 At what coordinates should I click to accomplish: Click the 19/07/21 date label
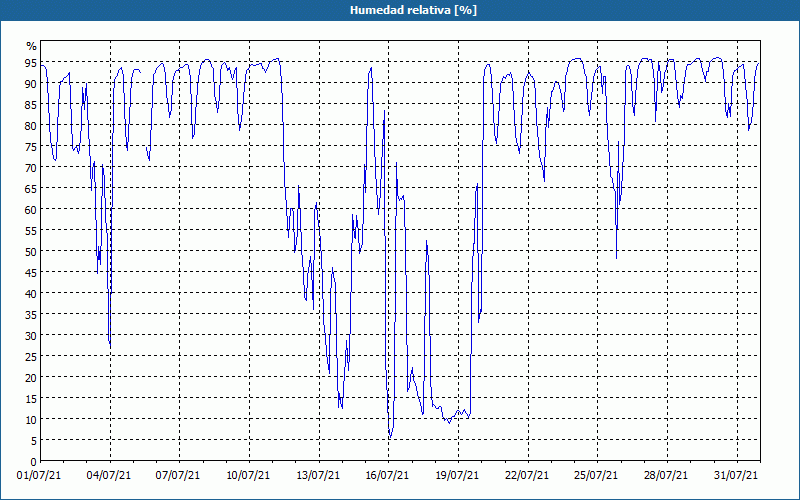(x=457, y=475)
